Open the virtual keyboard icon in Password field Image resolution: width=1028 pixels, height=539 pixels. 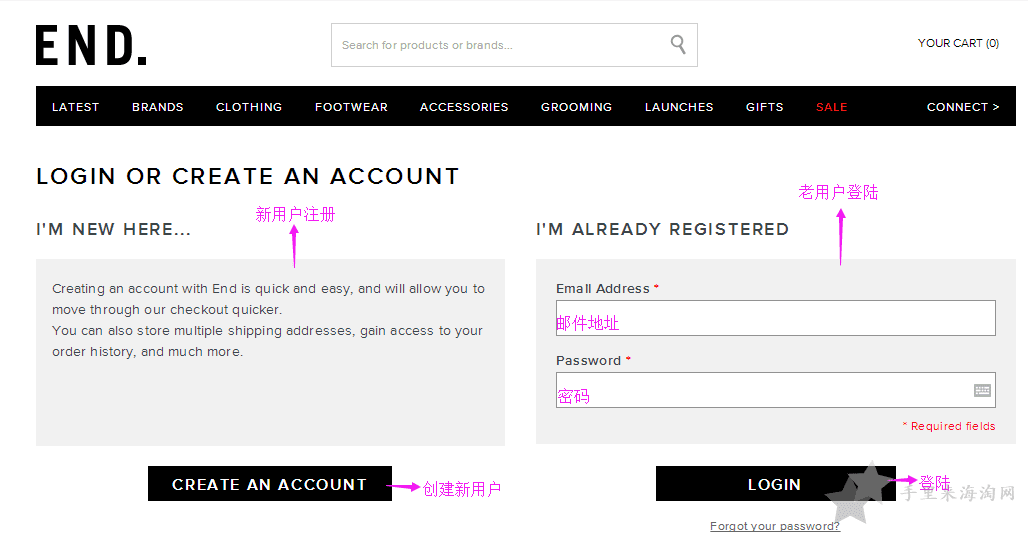982,391
